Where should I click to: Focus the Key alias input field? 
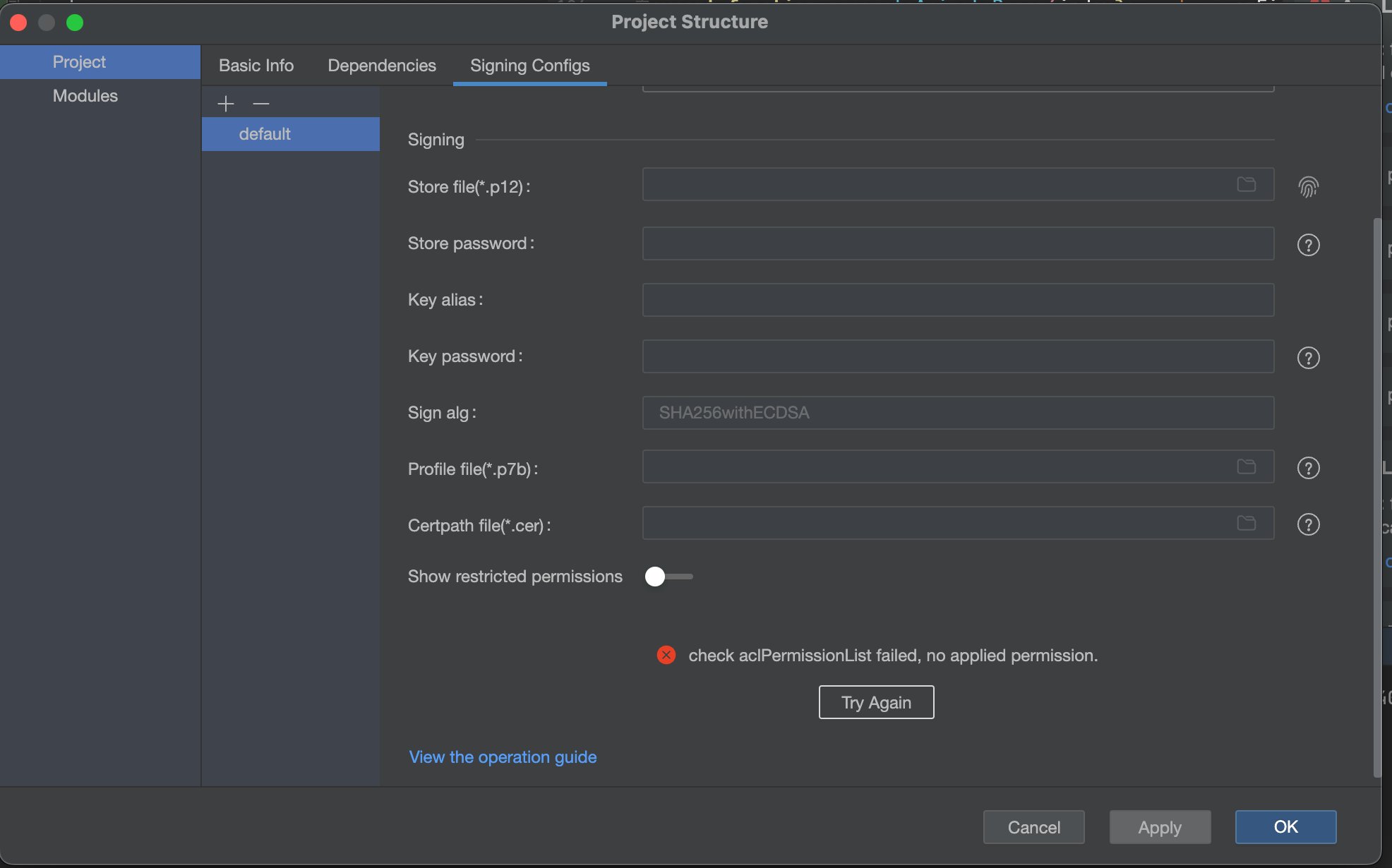pyautogui.click(x=958, y=300)
